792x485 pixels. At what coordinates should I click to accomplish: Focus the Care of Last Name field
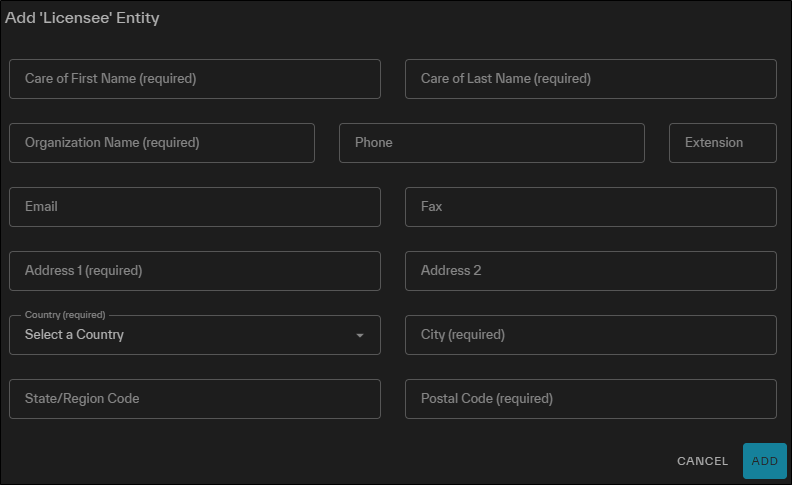590,79
